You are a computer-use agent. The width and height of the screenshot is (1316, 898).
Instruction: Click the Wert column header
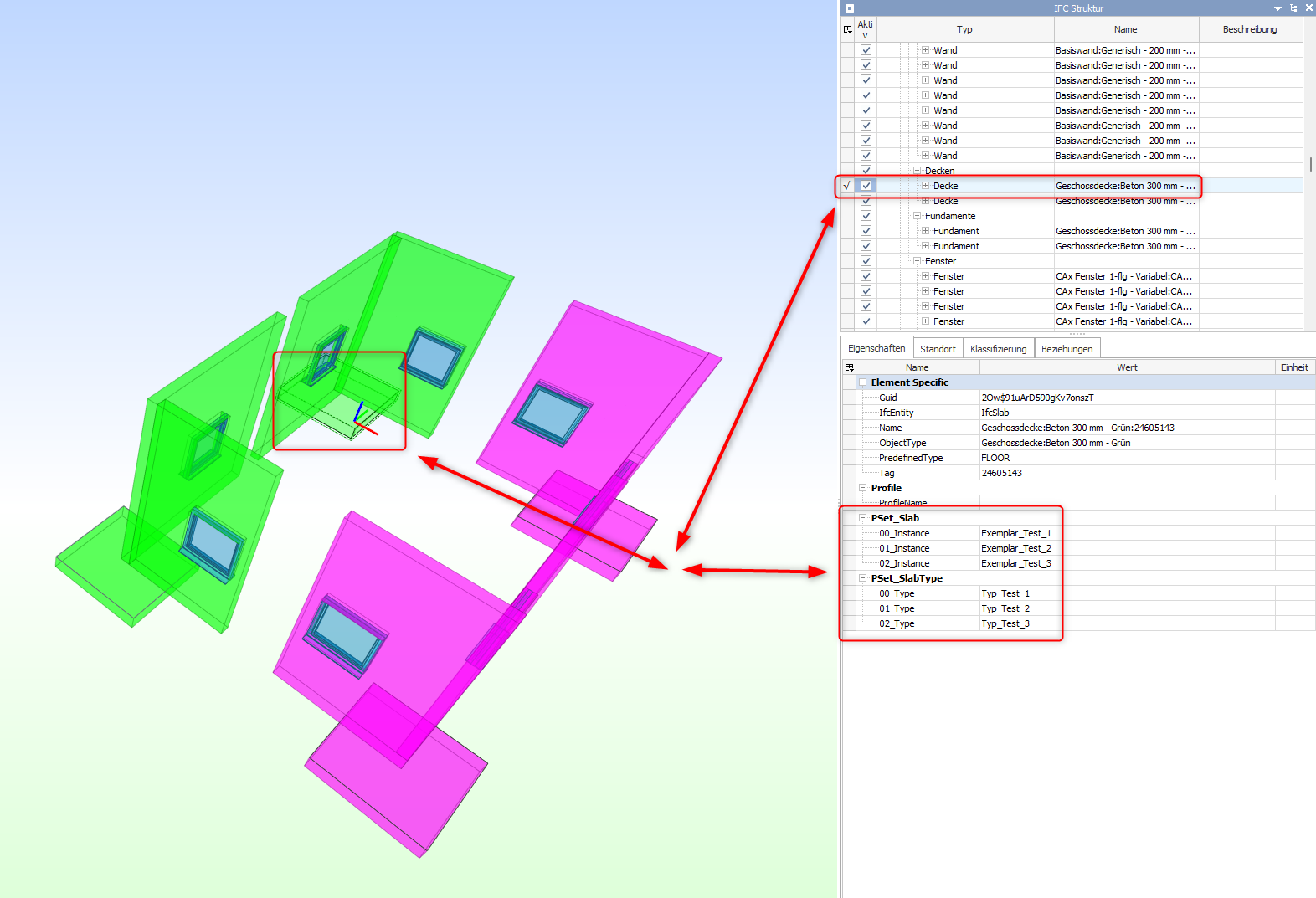1127,367
